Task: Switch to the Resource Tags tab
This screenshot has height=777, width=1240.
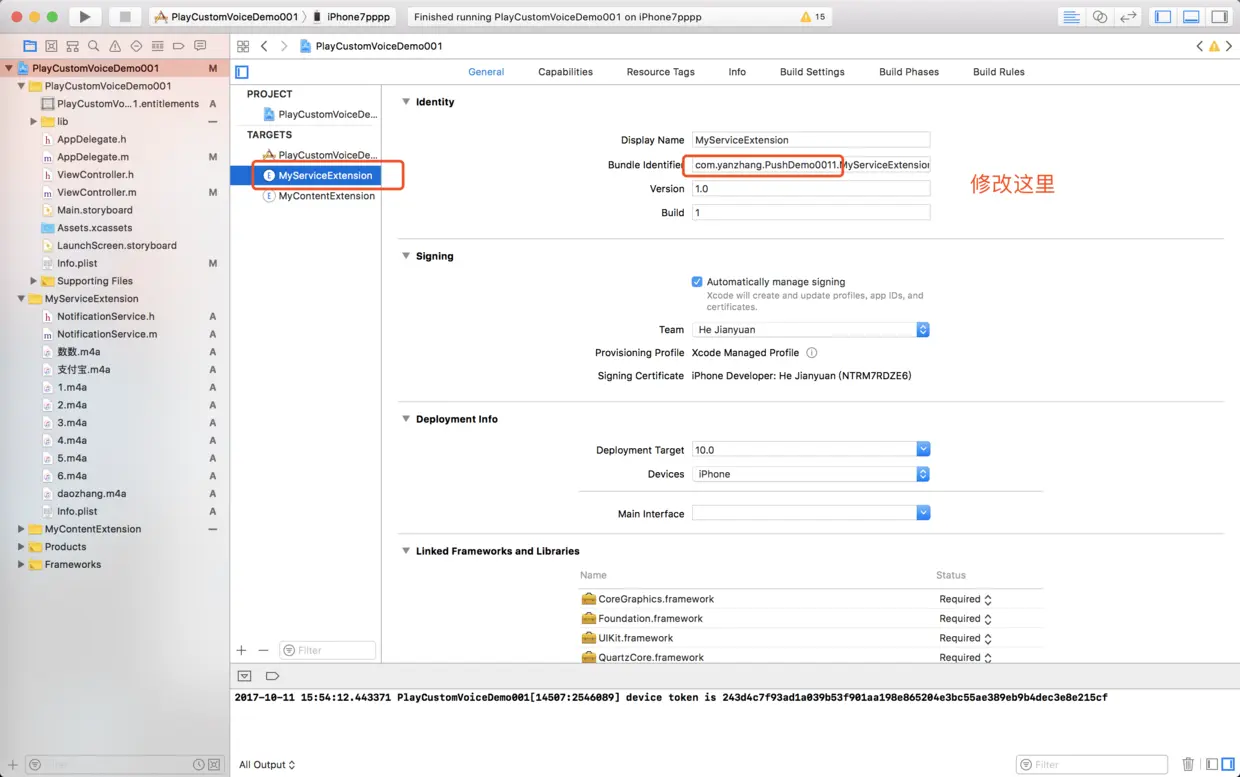Action: click(660, 72)
